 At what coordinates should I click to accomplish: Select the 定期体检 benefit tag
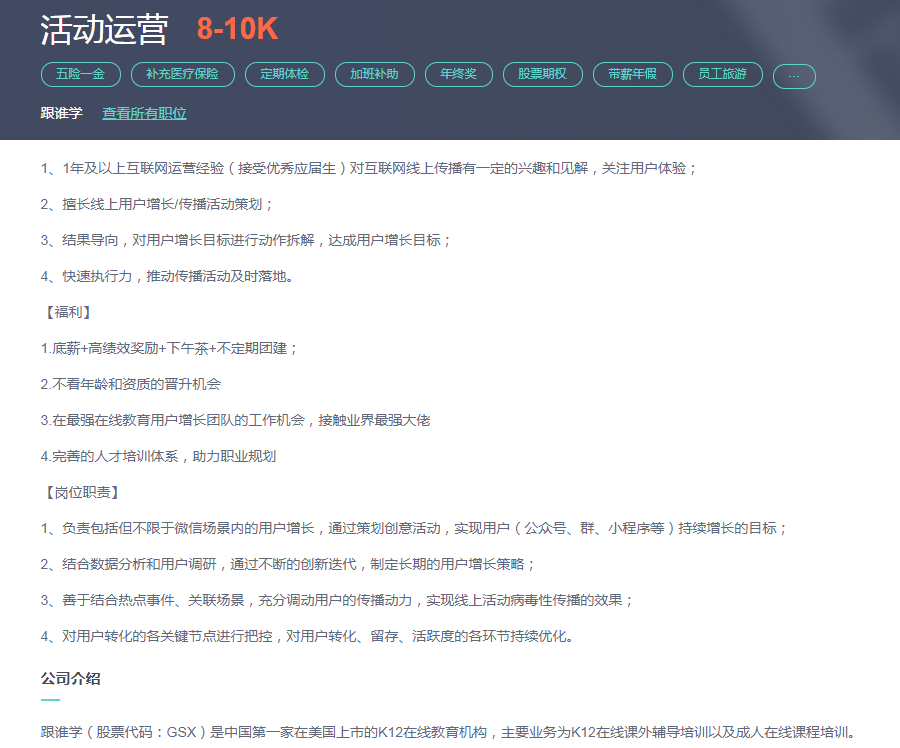point(285,74)
